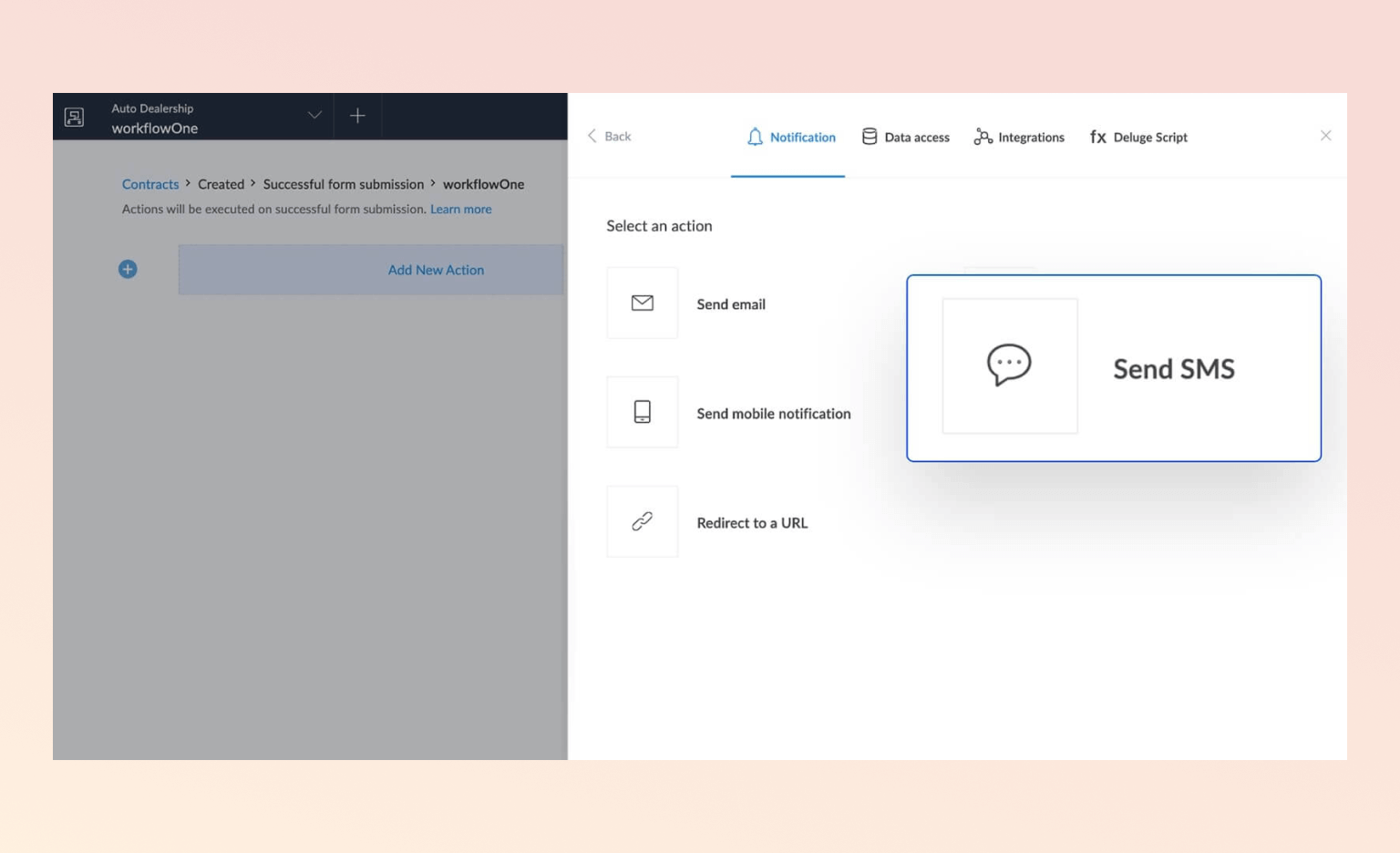
Task: Click the workflowOne breadcrumb item
Action: (x=483, y=184)
